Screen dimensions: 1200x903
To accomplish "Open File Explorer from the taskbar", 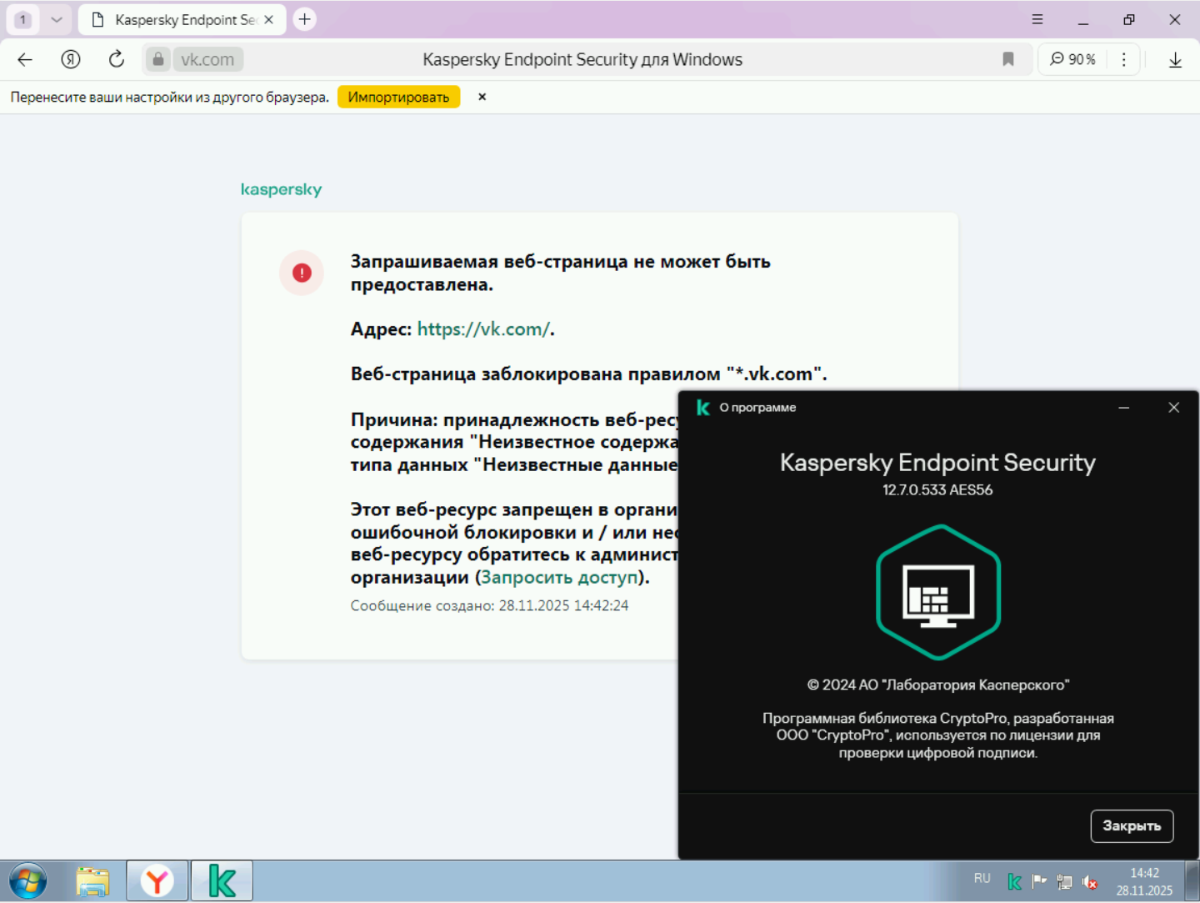I will pyautogui.click(x=93, y=881).
